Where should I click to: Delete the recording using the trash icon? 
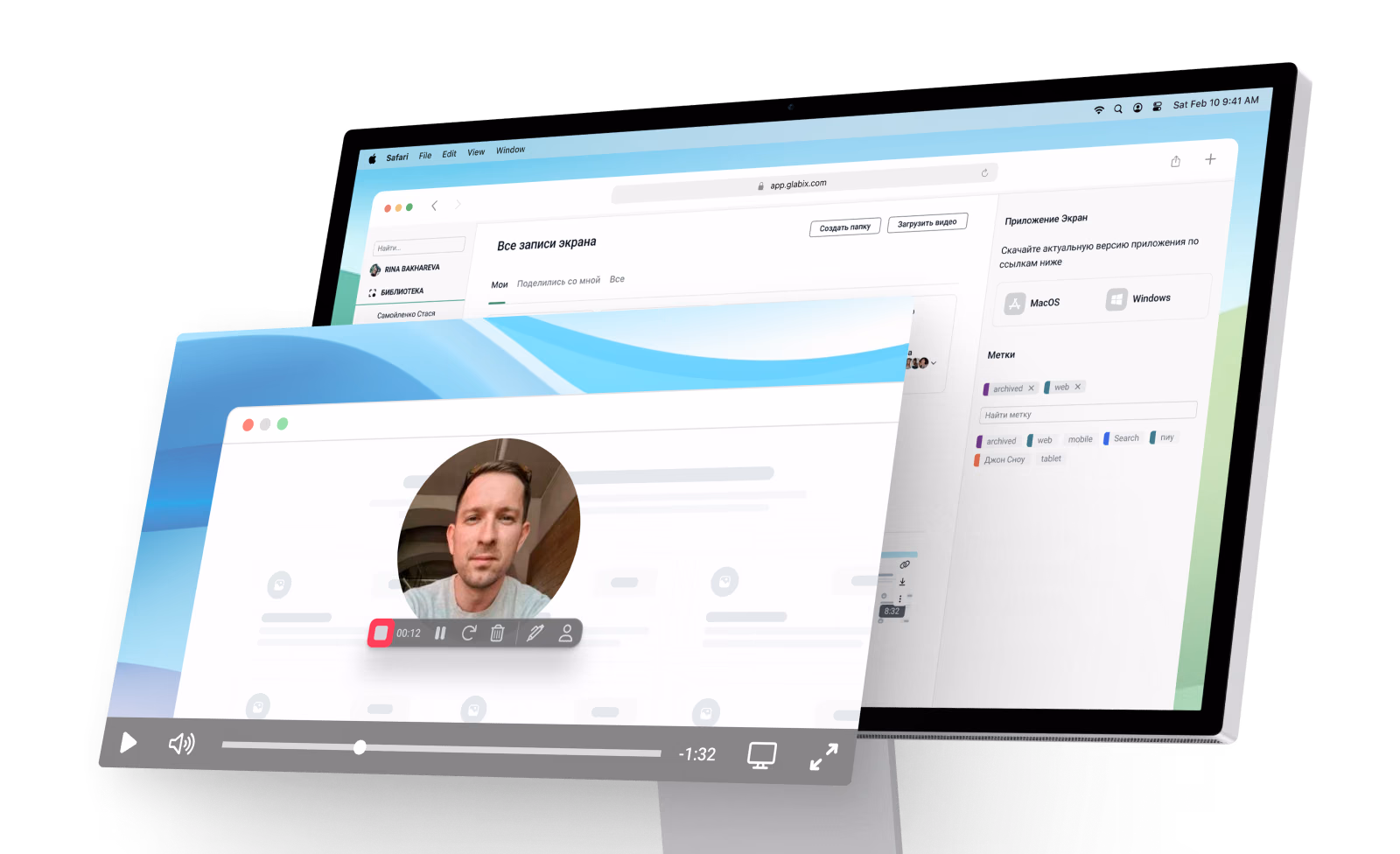(x=497, y=633)
